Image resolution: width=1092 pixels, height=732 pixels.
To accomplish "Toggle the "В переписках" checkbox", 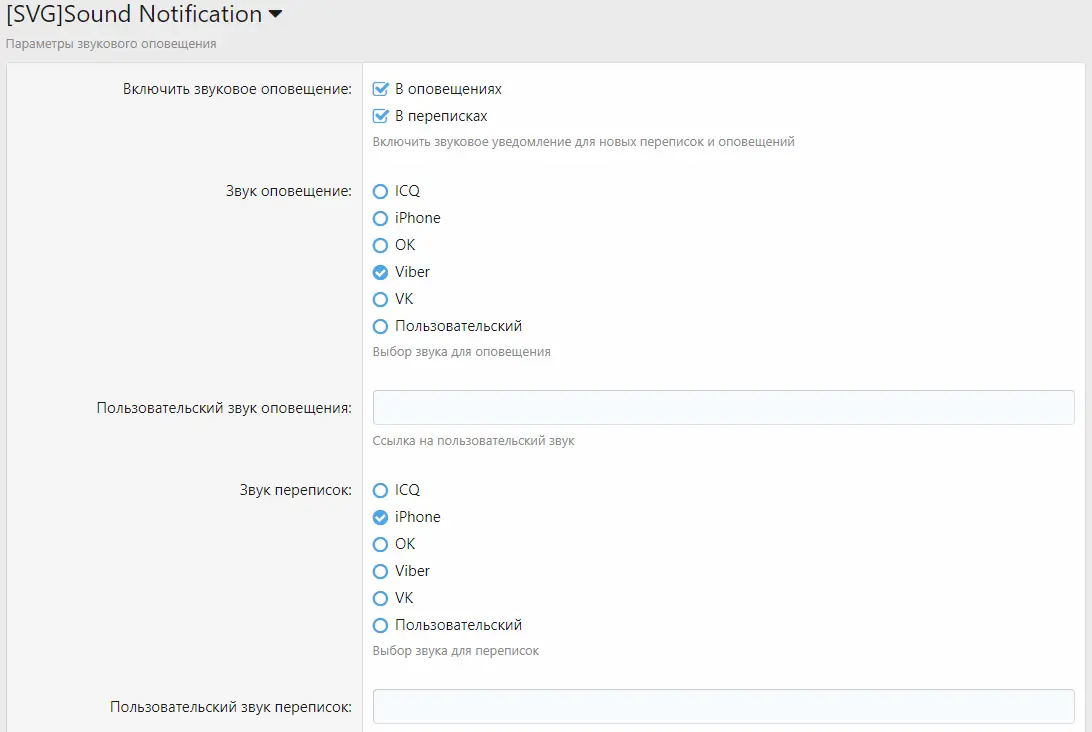I will [x=380, y=116].
